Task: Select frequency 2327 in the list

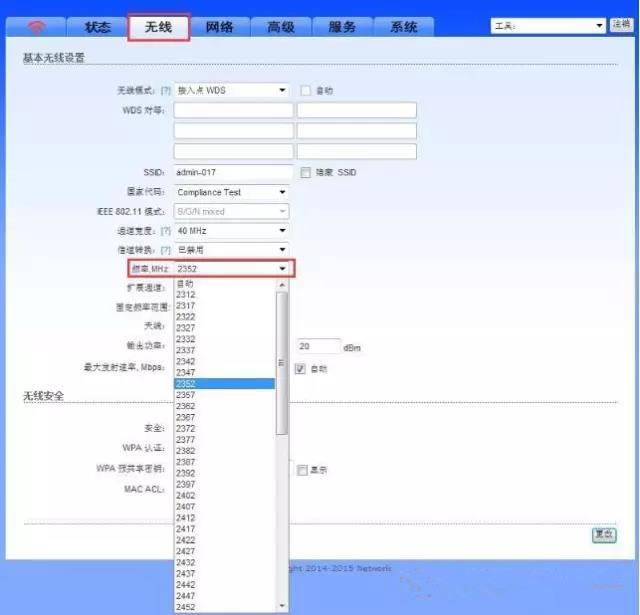Action: point(224,328)
